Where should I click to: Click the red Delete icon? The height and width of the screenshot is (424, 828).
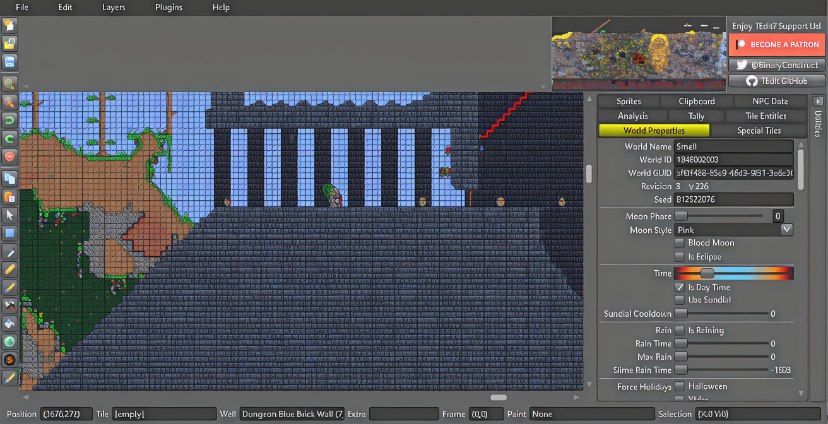click(10, 156)
